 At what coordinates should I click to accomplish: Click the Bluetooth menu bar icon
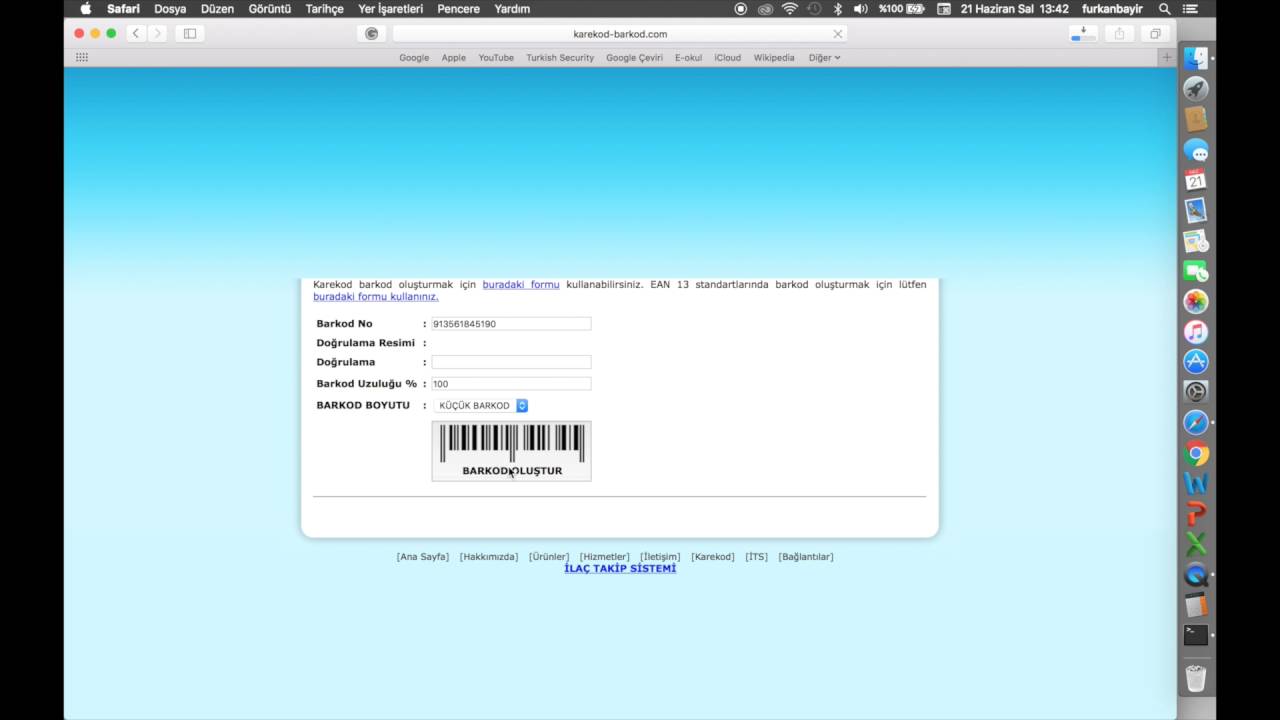[x=838, y=9]
